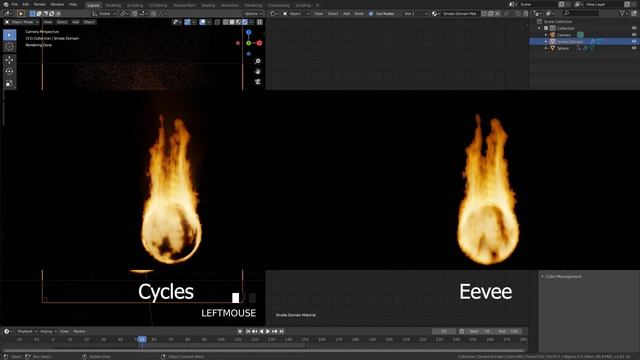Expand the Camera item in outliner
Screen dimensions: 640x360
pyautogui.click(x=546, y=35)
